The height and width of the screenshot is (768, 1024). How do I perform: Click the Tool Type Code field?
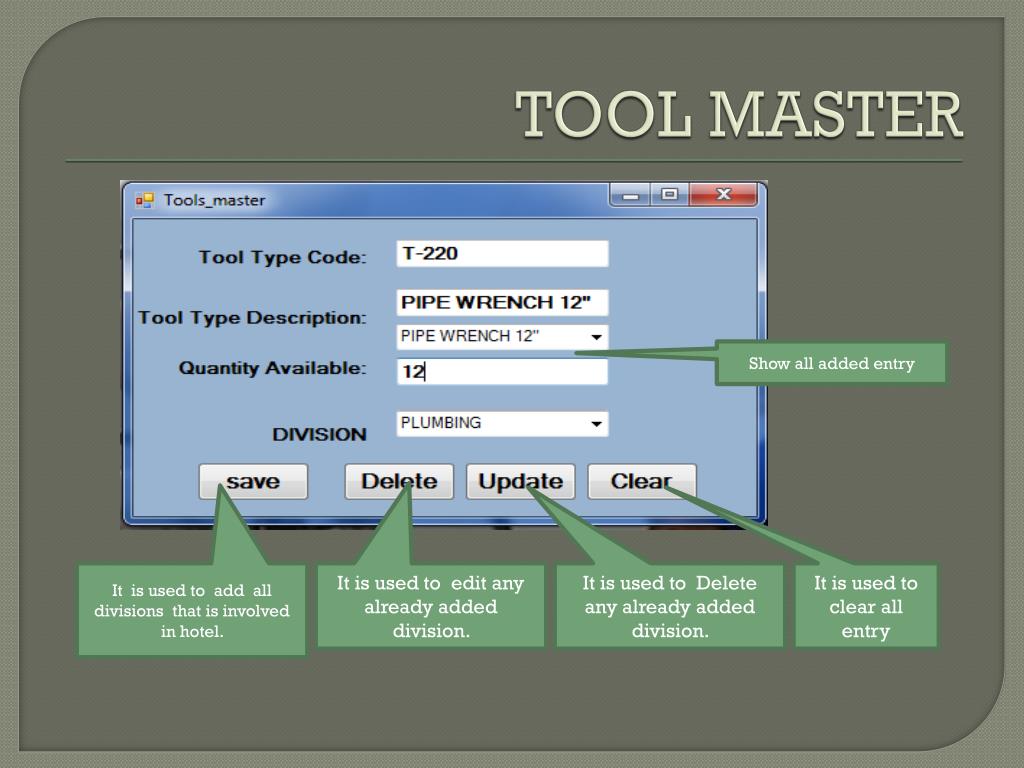point(502,253)
